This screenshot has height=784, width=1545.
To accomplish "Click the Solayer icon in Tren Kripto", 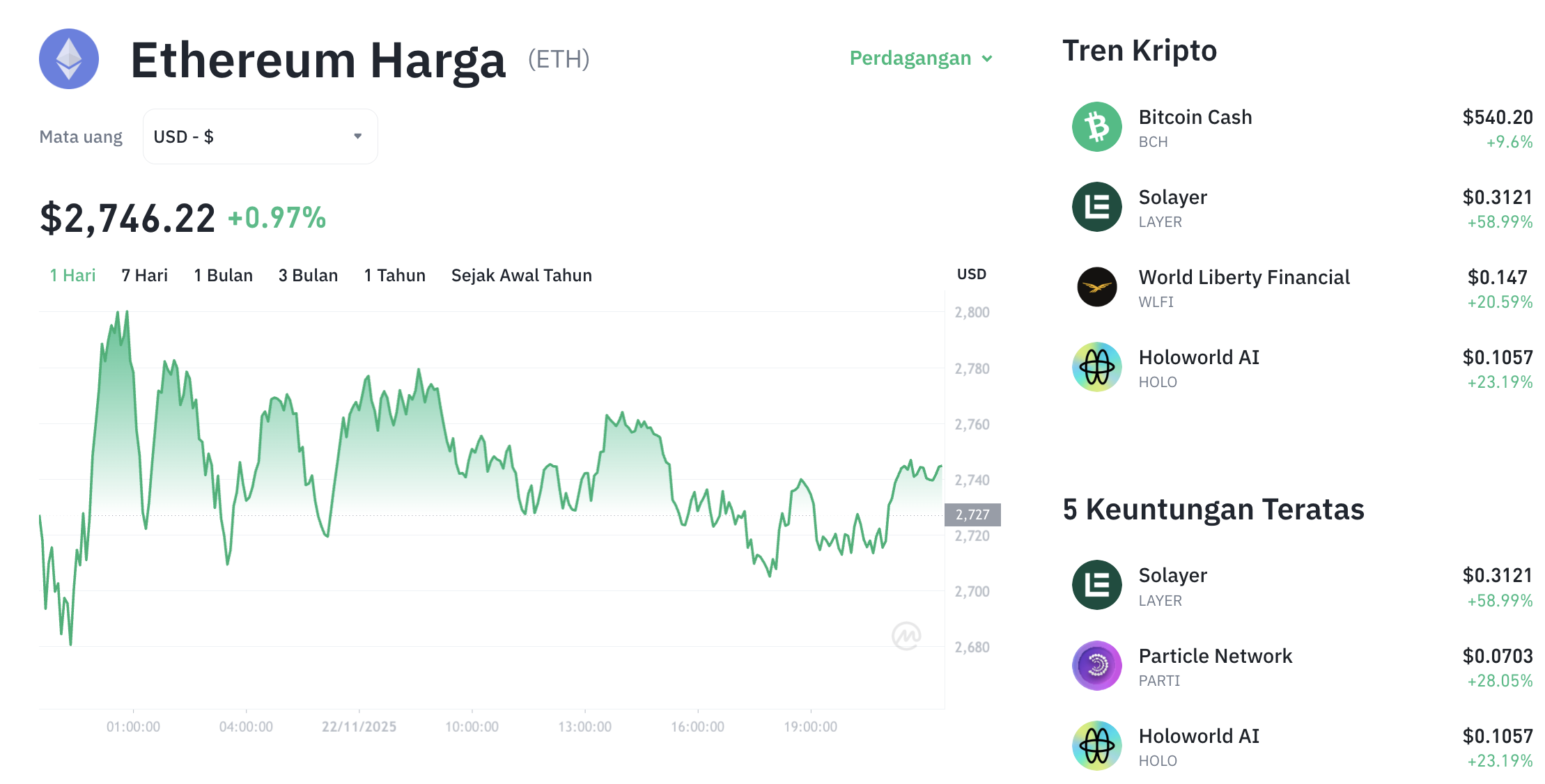I will pyautogui.click(x=1096, y=207).
